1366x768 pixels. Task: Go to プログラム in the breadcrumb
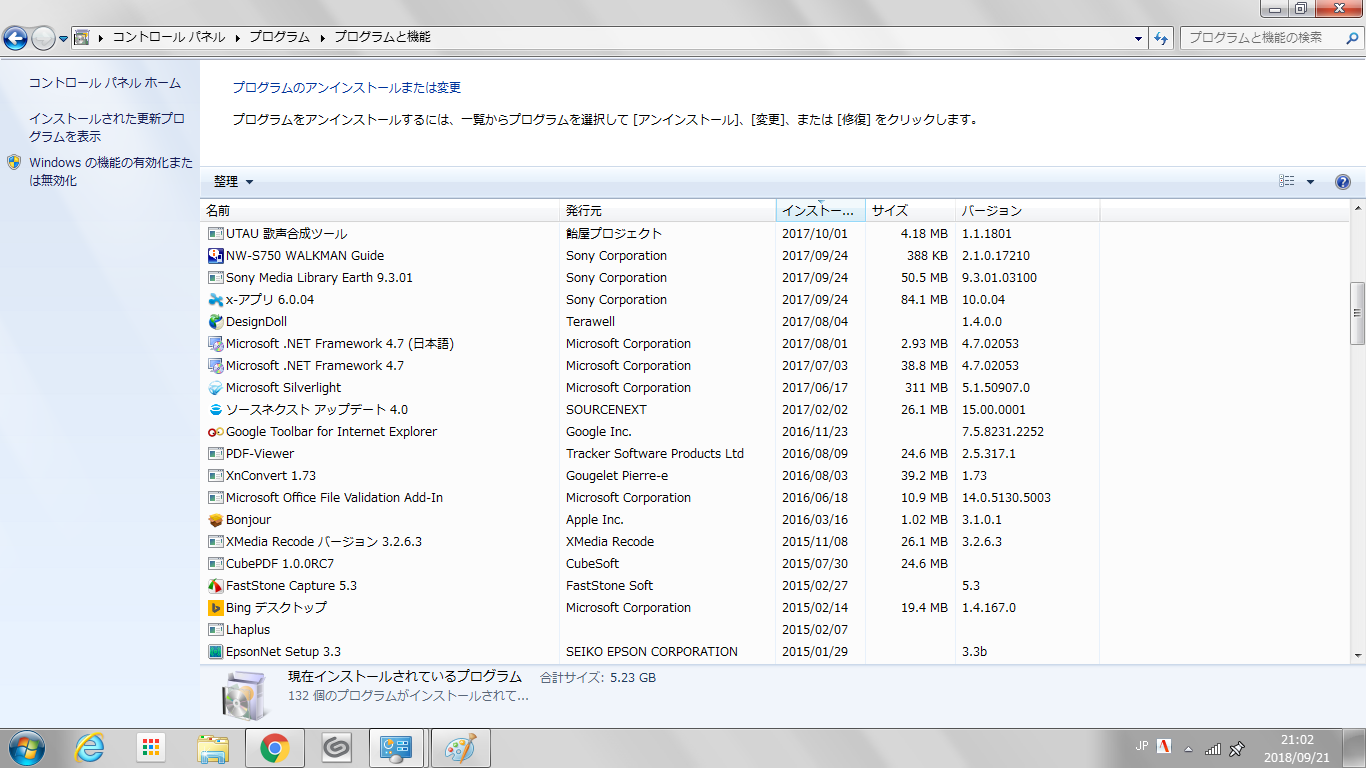280,38
